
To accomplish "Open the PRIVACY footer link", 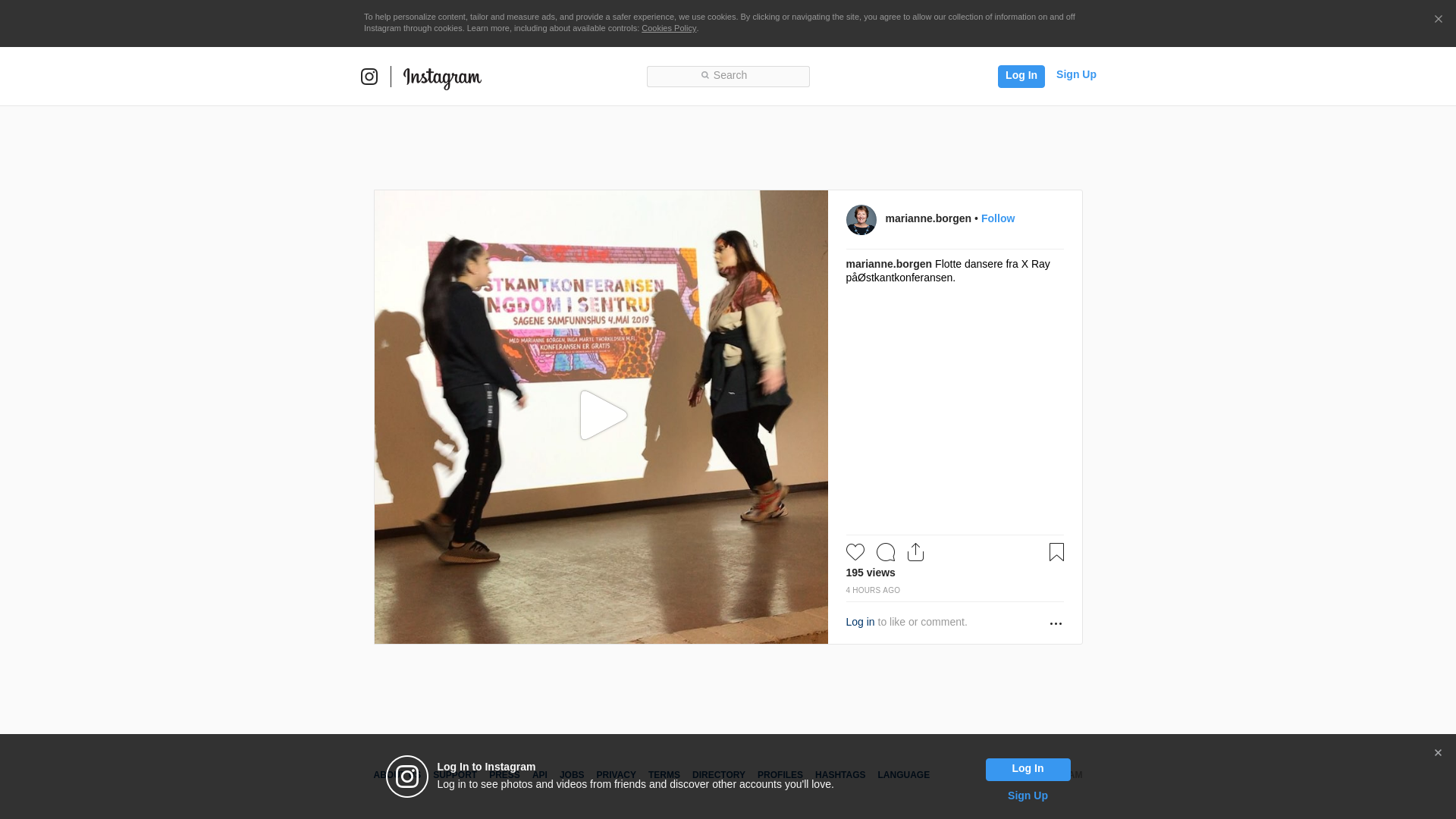I will click(616, 775).
